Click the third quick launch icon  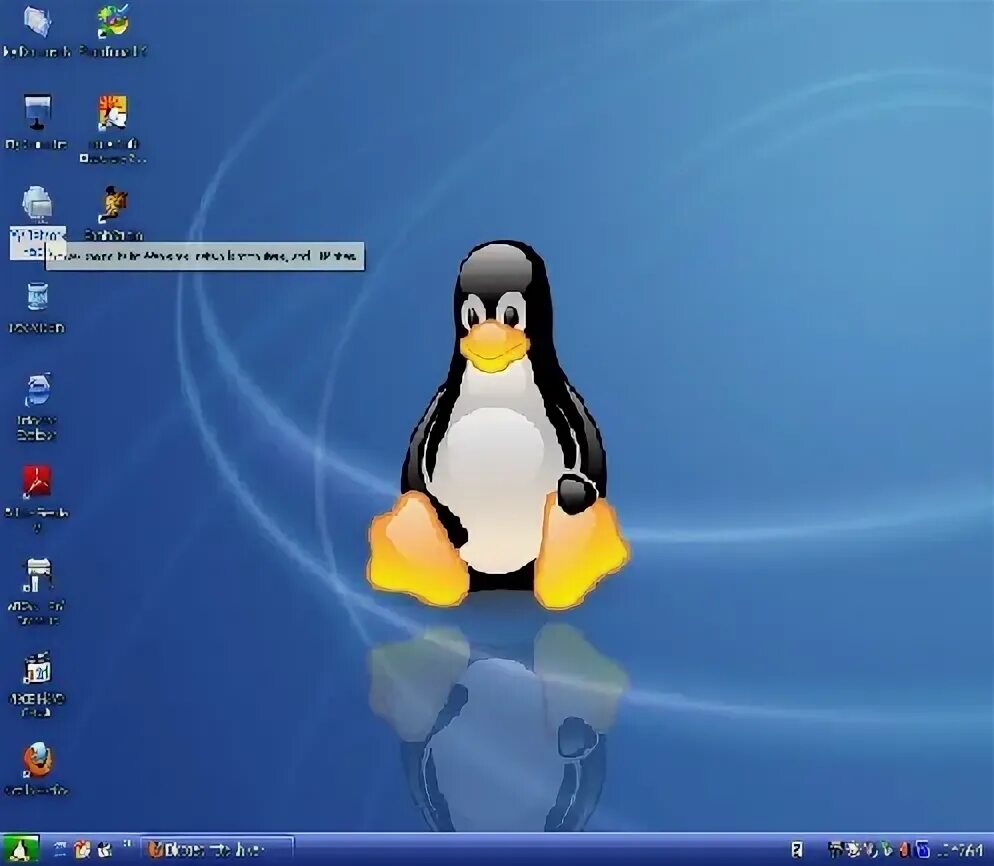[105, 850]
